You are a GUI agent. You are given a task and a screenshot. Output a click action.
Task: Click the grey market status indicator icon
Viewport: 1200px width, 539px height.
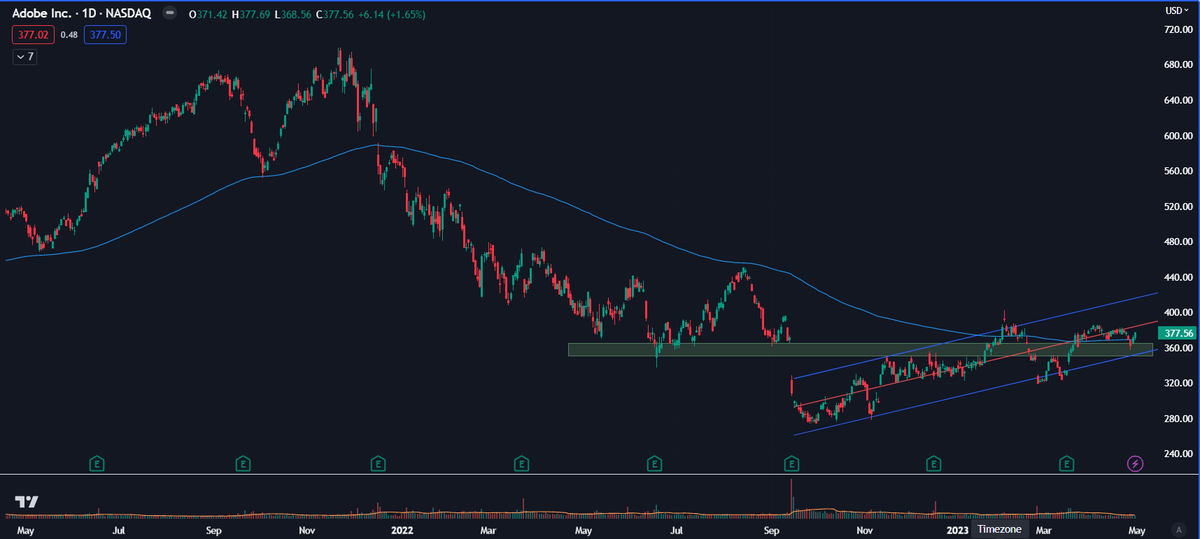click(168, 15)
